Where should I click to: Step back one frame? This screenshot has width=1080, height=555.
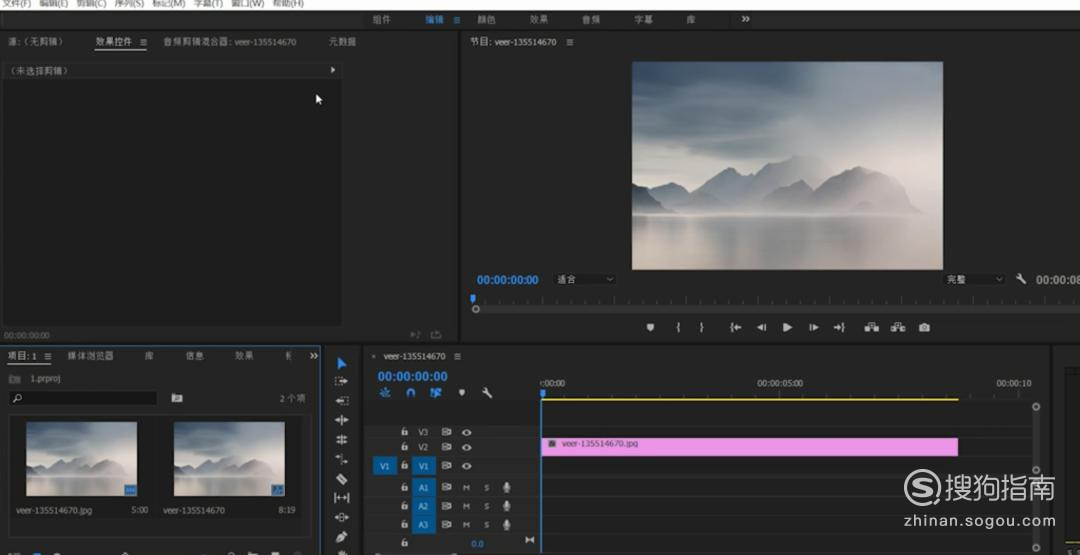coord(761,328)
